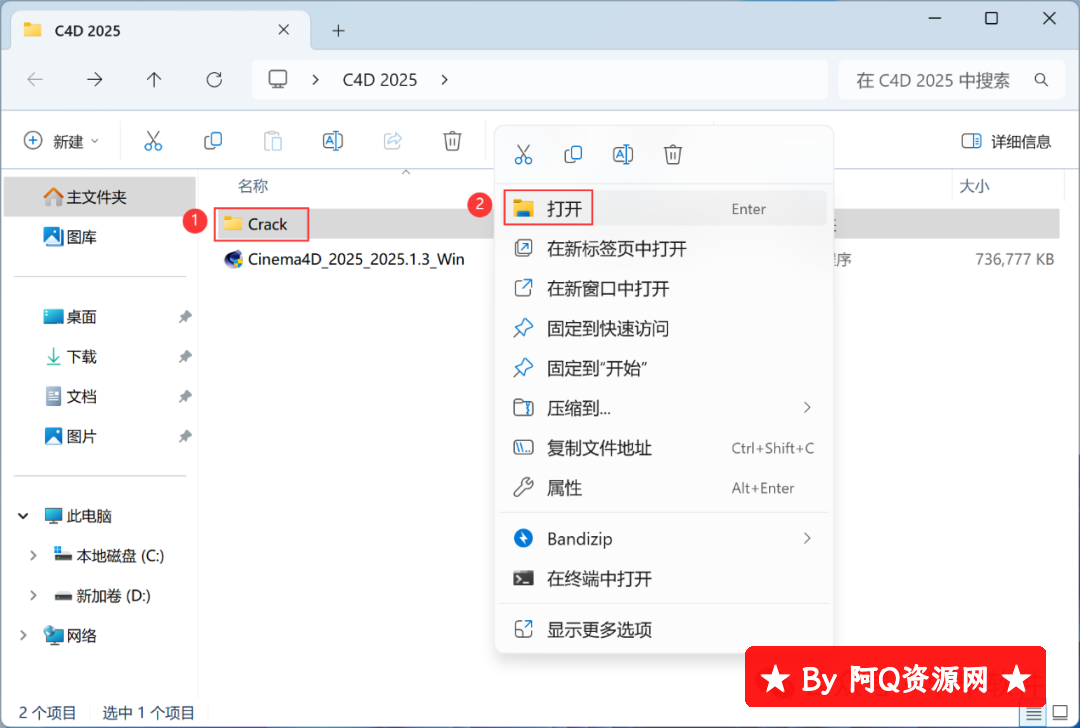Close the C4D 2025 tab
The width and height of the screenshot is (1080, 728).
(x=284, y=30)
